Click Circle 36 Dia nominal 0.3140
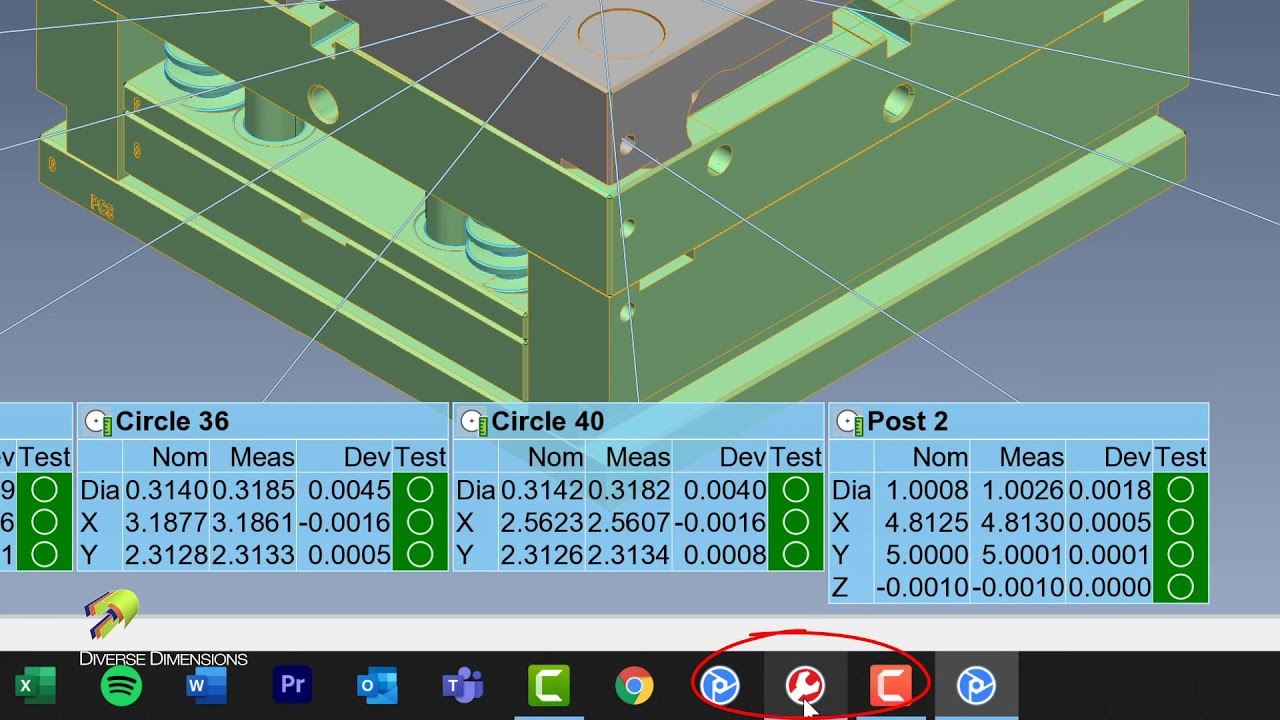 [166, 490]
